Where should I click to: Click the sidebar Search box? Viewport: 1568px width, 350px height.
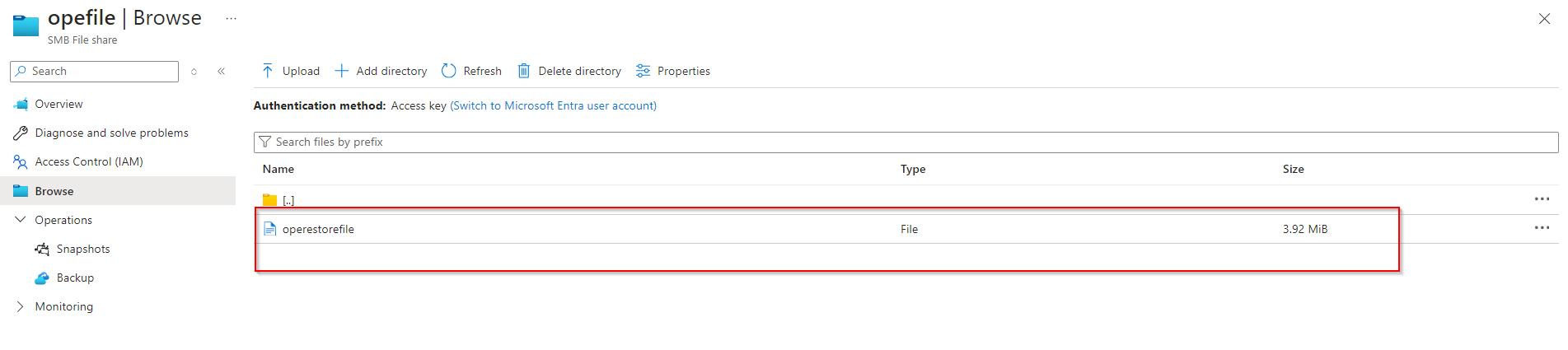(101, 72)
